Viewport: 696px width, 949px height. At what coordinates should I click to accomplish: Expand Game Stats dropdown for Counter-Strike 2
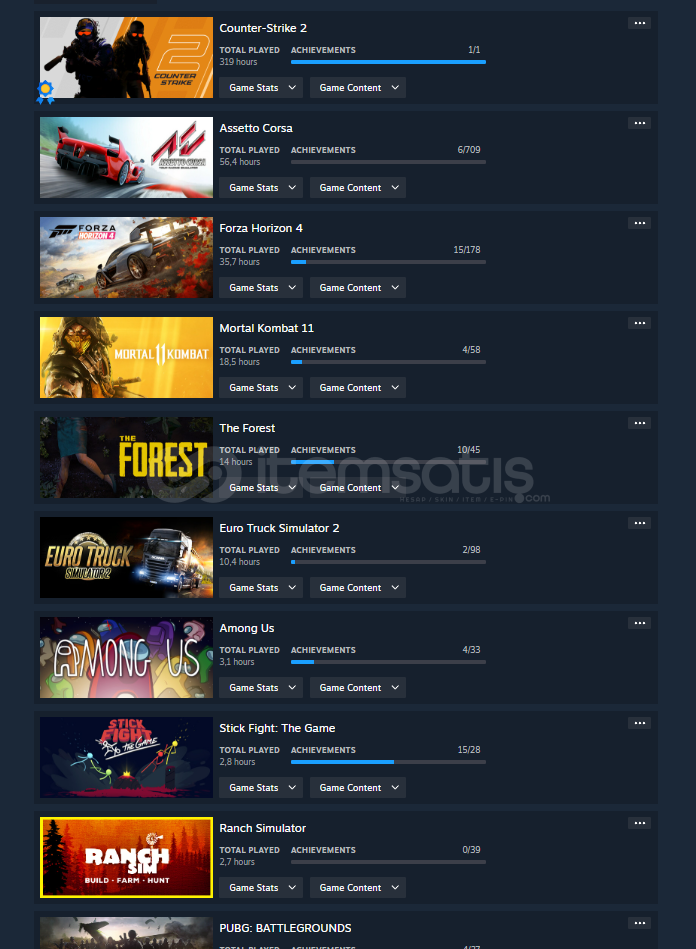(261, 88)
